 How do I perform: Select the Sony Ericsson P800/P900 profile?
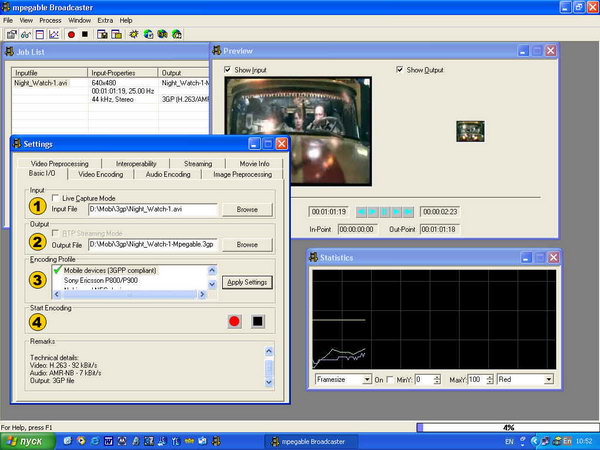(101, 280)
